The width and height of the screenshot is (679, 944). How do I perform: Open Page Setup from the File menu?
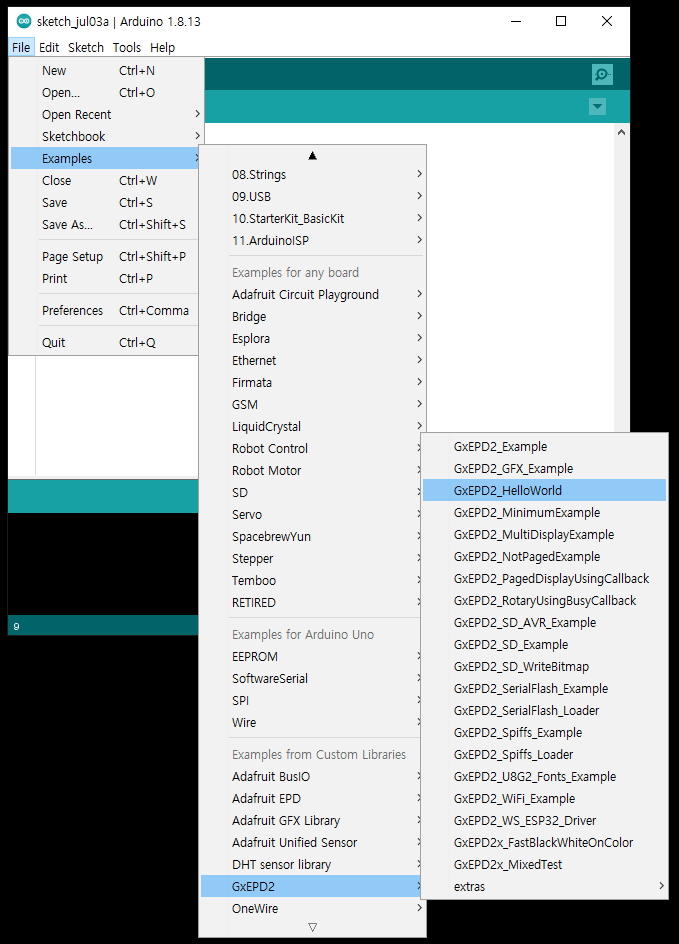(104, 256)
